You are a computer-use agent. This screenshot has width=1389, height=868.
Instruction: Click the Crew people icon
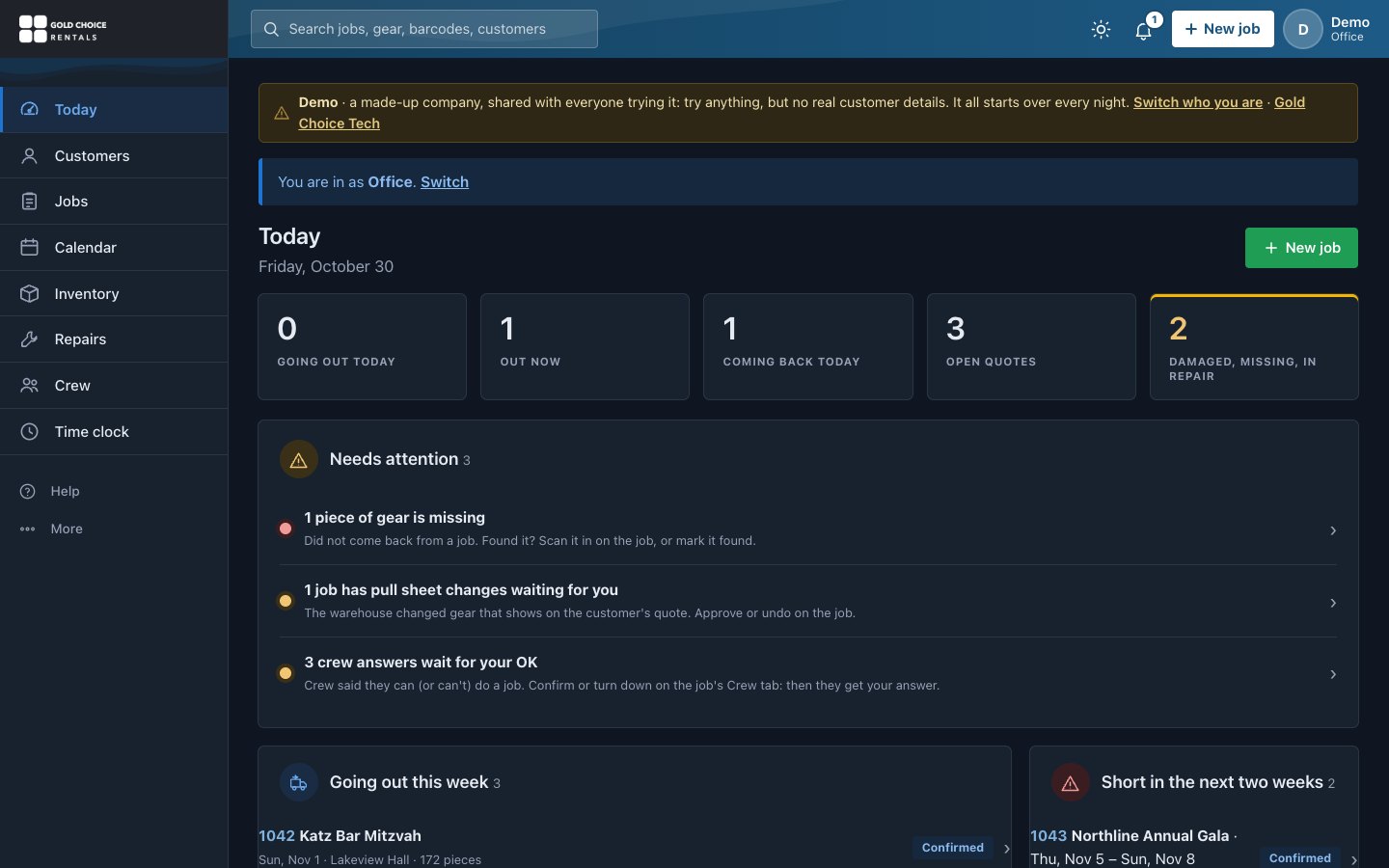[30, 385]
